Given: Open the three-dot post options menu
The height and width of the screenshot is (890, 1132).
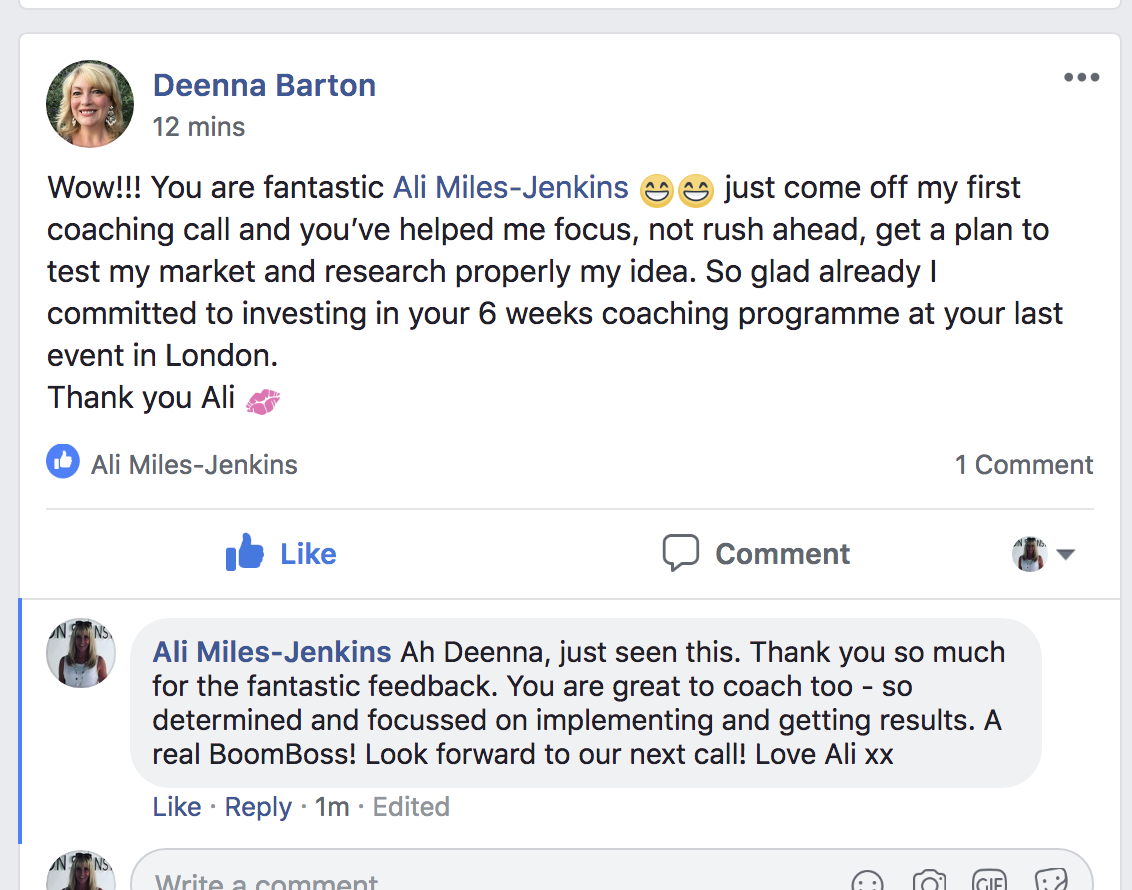Looking at the screenshot, I should (x=1081, y=78).
